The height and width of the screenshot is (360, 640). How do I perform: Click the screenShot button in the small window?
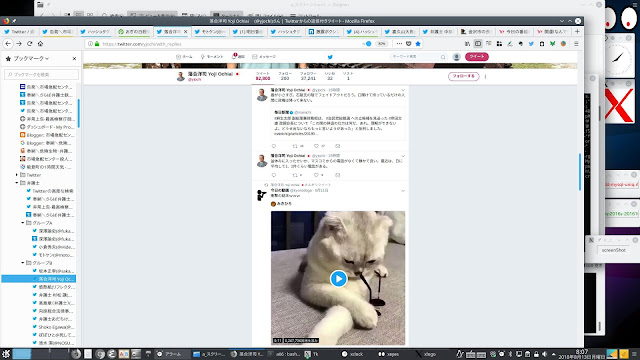coord(613,250)
